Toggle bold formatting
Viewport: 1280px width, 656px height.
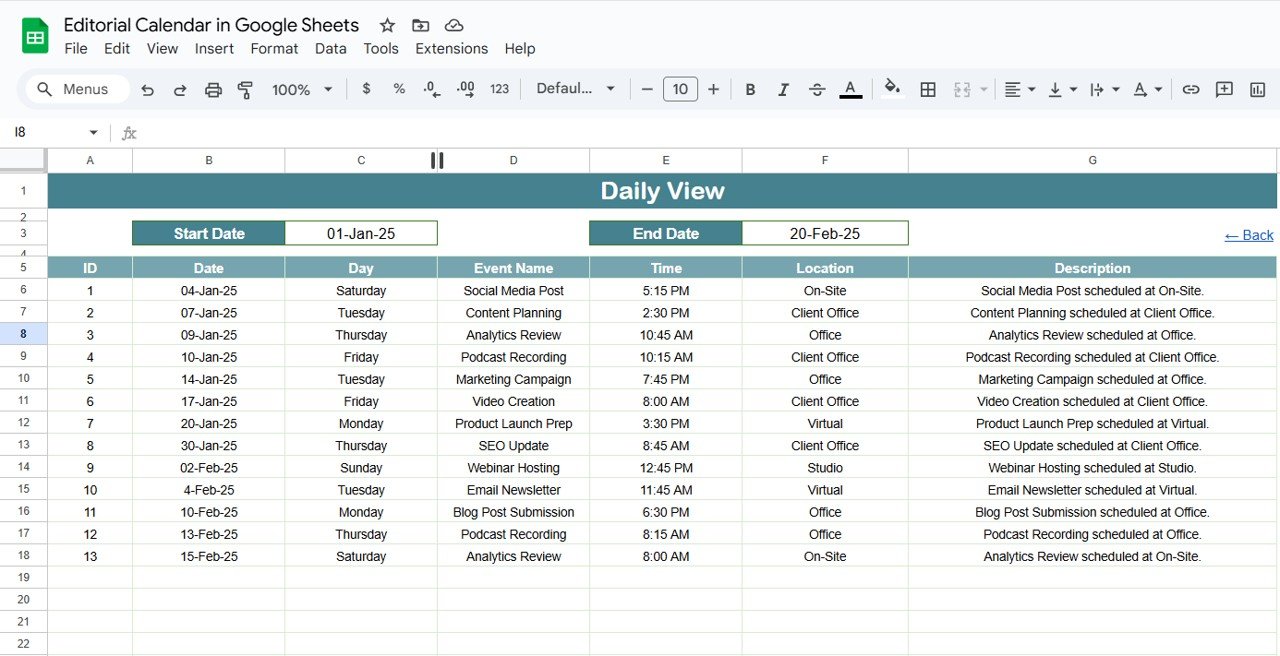tap(750, 90)
